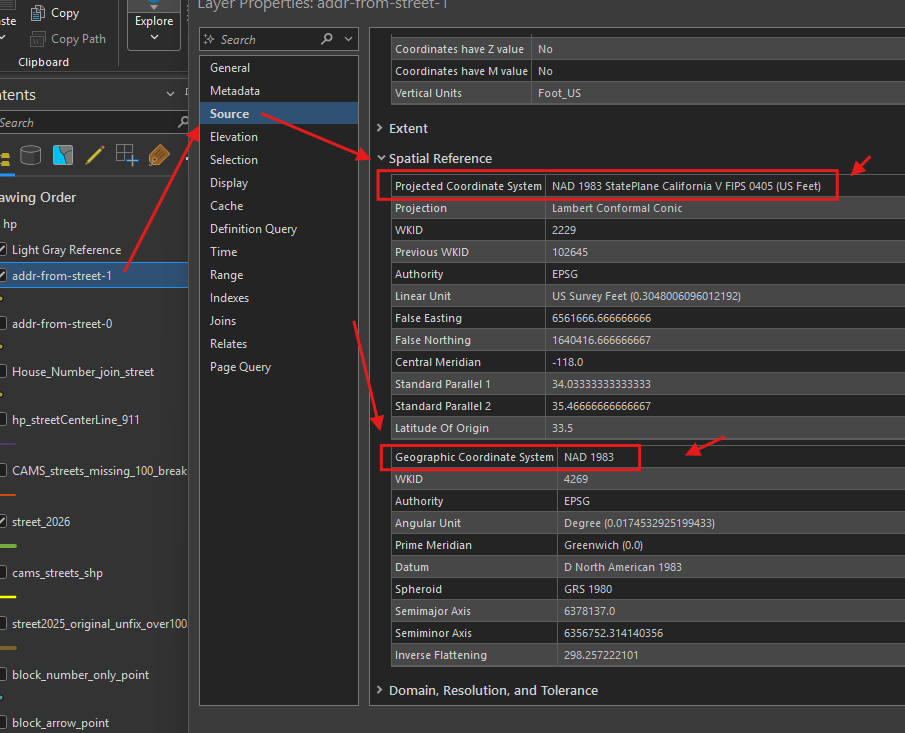Click the Contents pane search magnifier icon

tap(183, 122)
